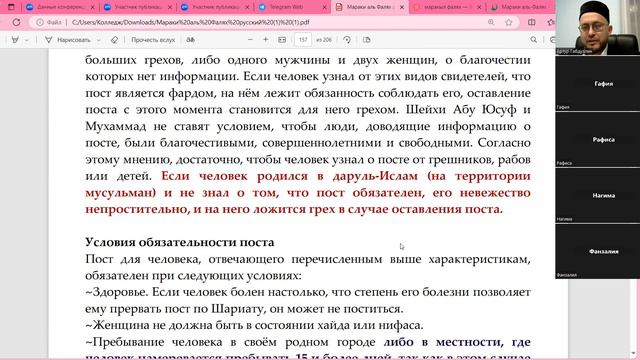The image size is (640, 360).
Task: Edit the page number 157 field
Action: 303,40
